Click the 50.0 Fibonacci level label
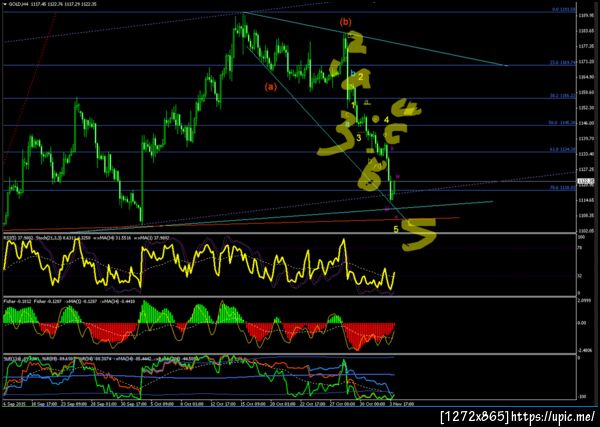600x427 pixels. click(563, 123)
